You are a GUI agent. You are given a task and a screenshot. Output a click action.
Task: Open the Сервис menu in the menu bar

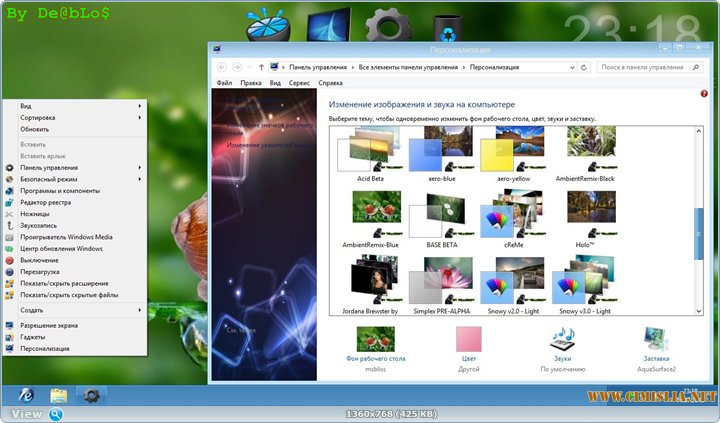click(299, 83)
